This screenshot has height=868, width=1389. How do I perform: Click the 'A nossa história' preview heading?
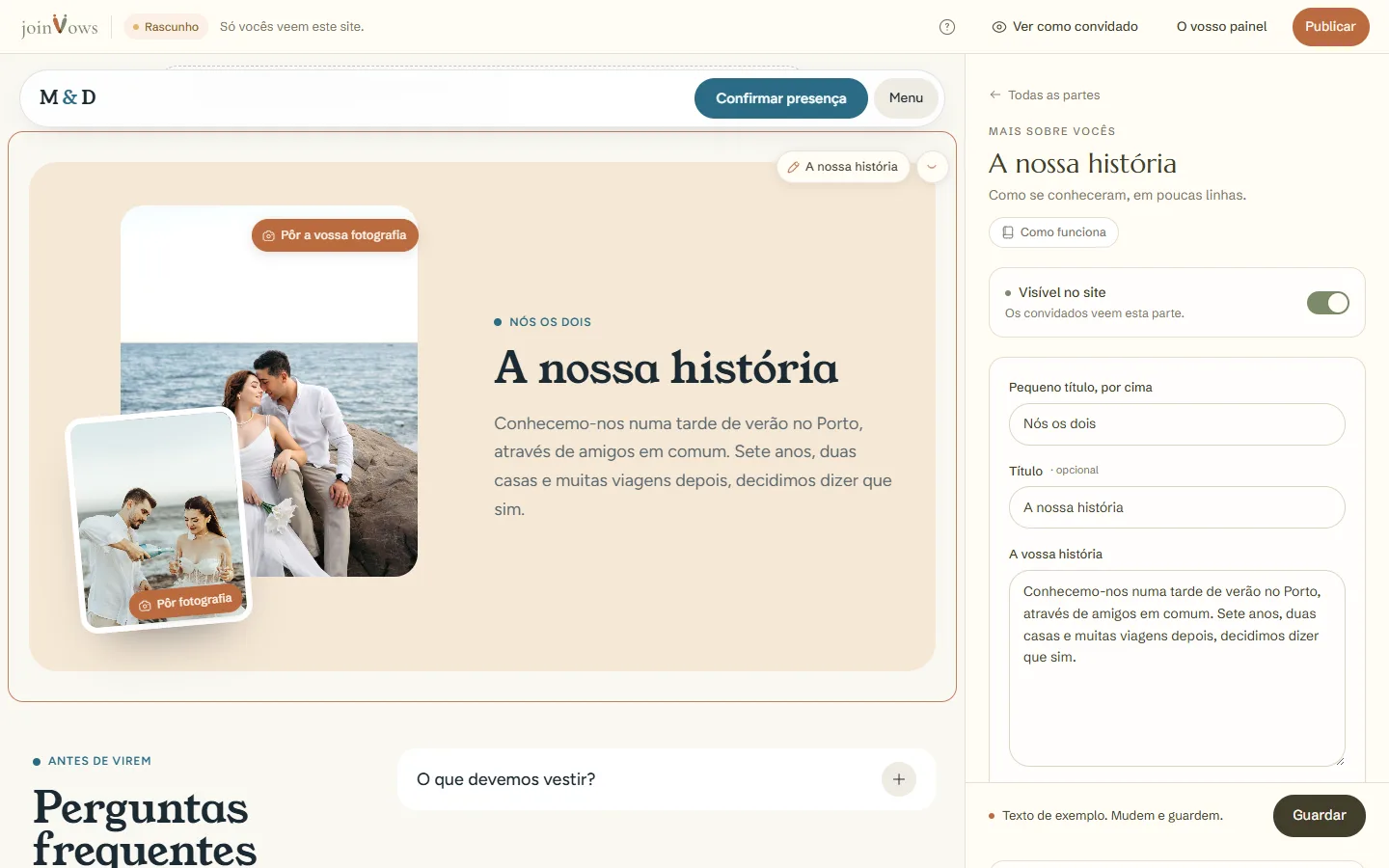pos(667,367)
